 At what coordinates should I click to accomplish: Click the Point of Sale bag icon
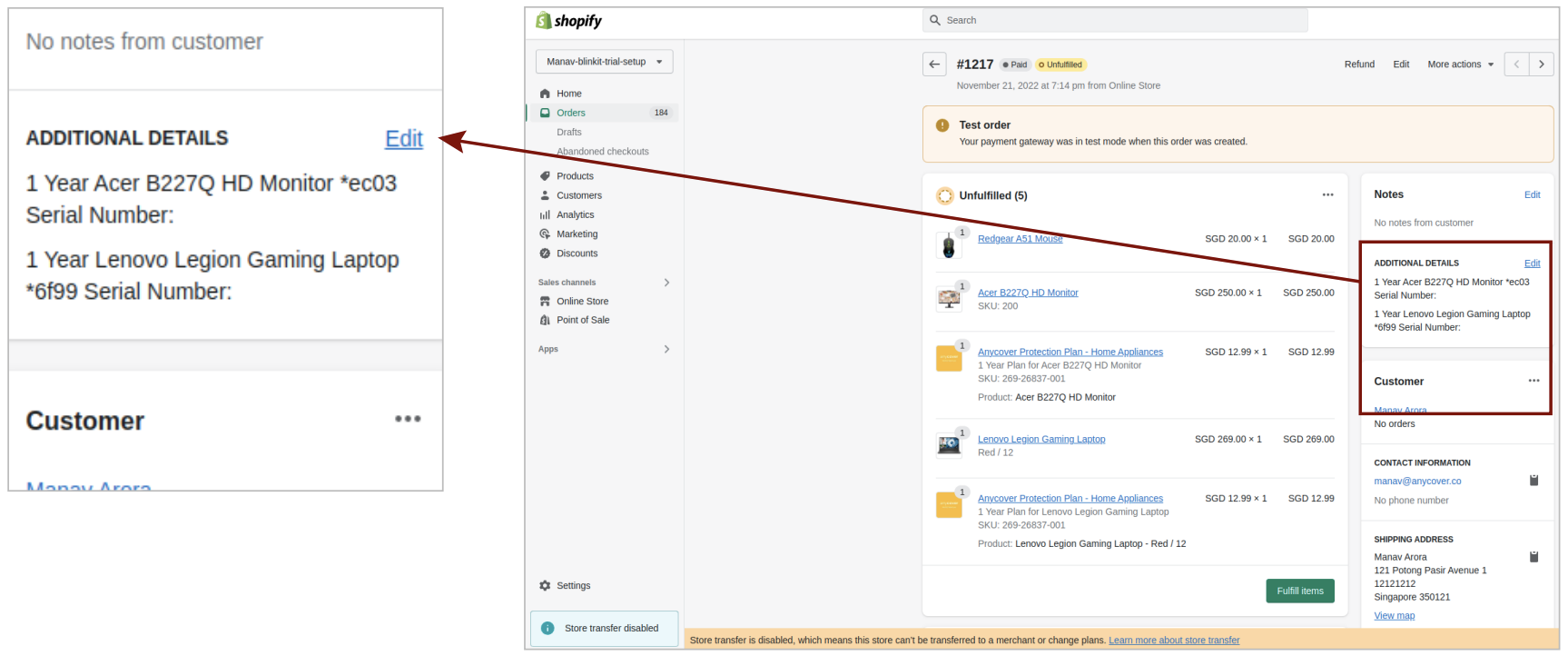click(545, 320)
